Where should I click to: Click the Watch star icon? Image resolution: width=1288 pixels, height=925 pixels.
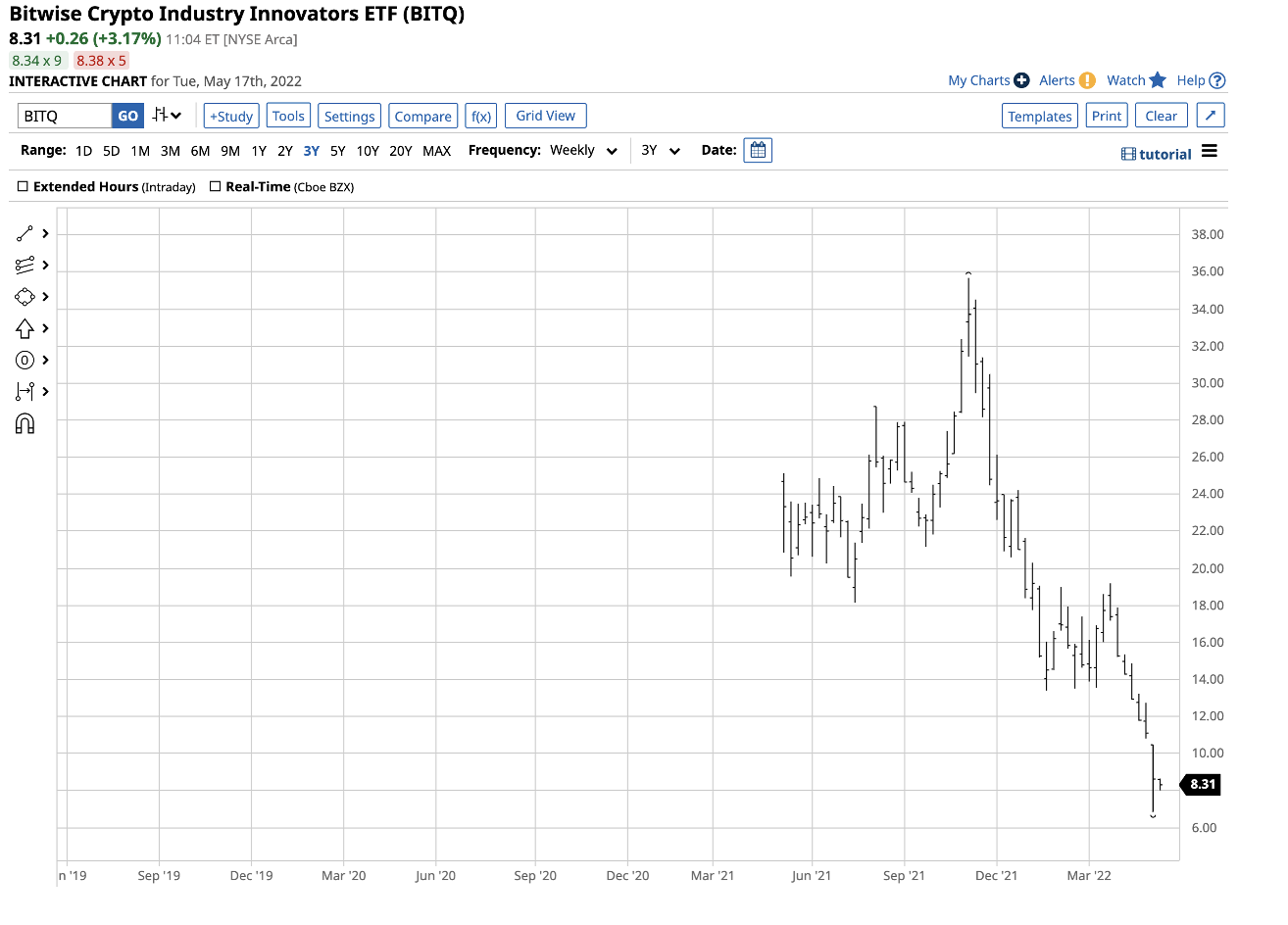click(x=1158, y=80)
